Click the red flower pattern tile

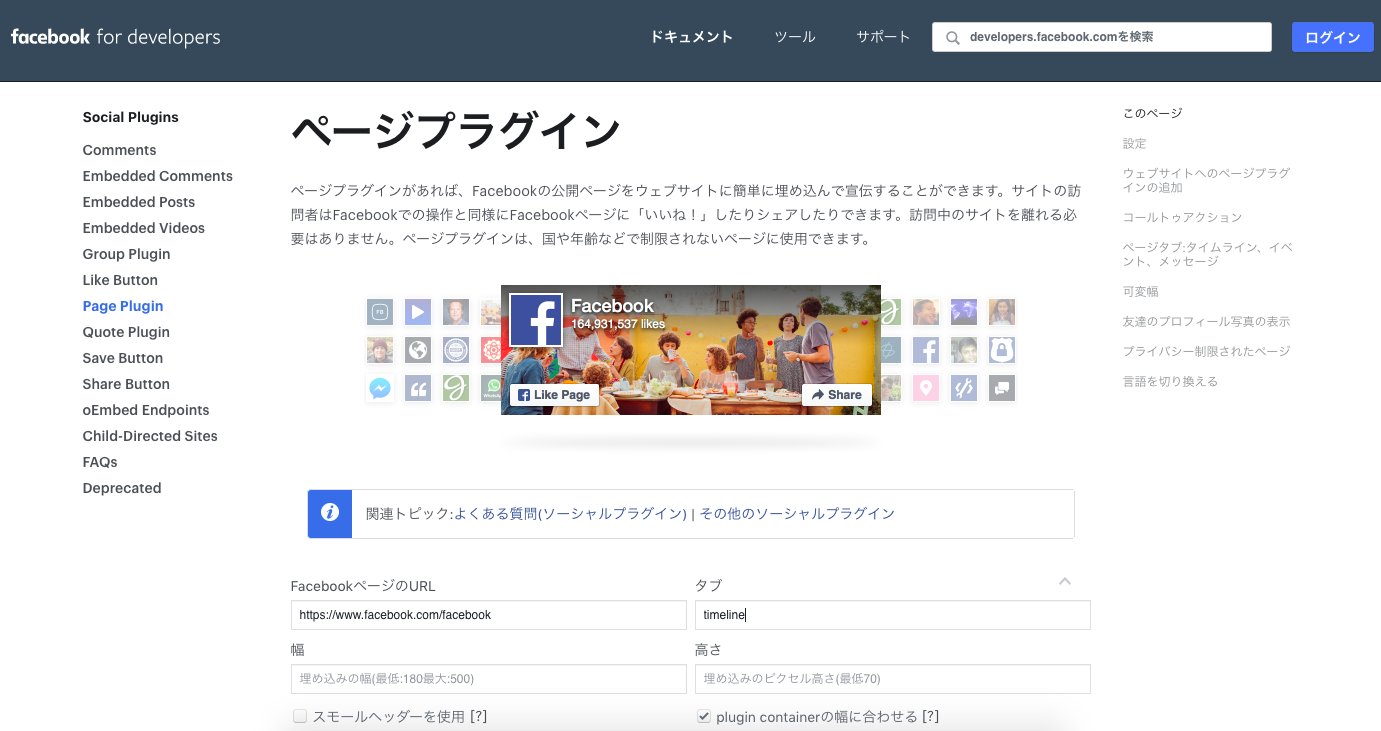(x=491, y=350)
